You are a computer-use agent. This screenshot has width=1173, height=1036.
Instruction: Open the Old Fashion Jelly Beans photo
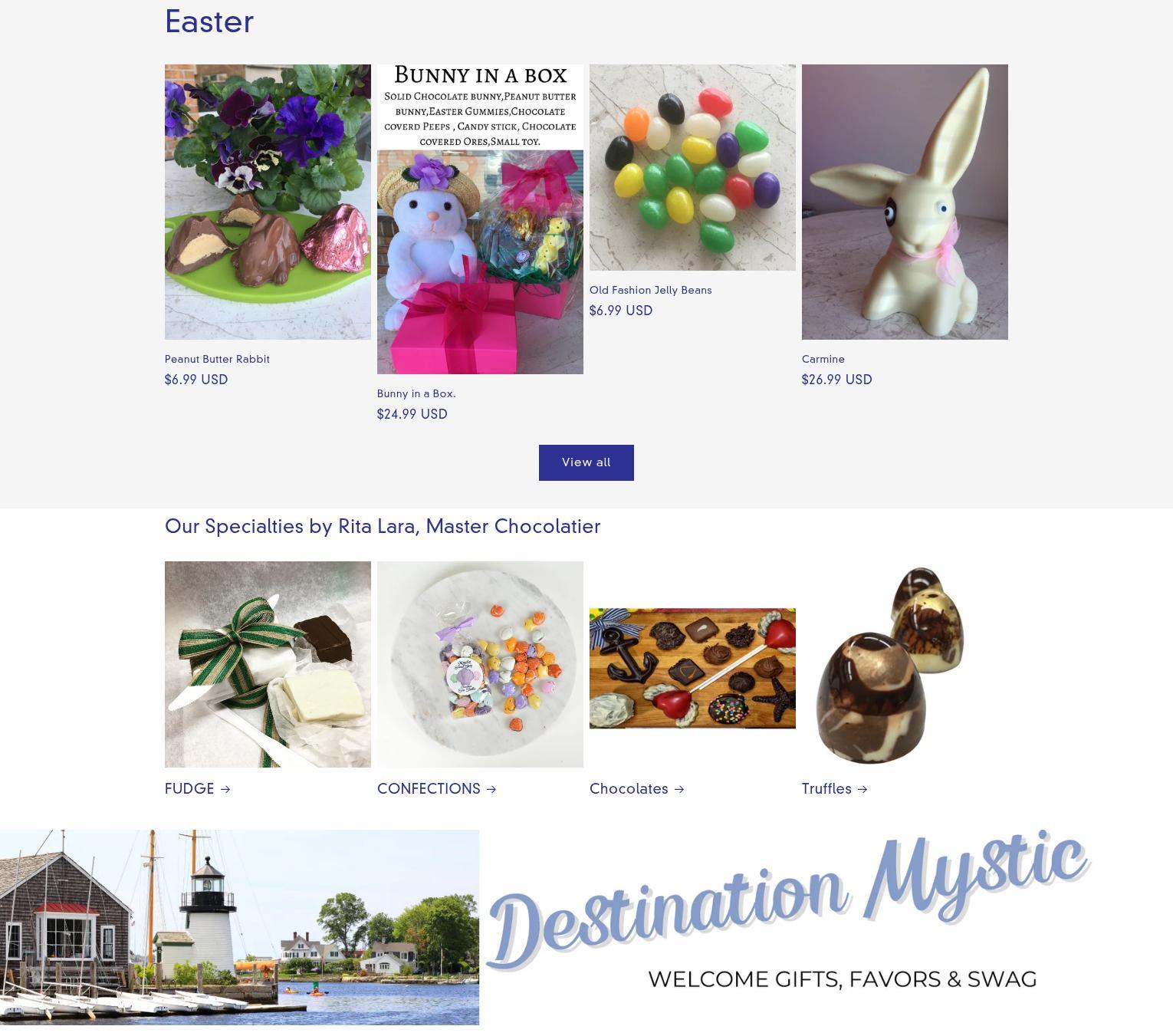pos(692,167)
